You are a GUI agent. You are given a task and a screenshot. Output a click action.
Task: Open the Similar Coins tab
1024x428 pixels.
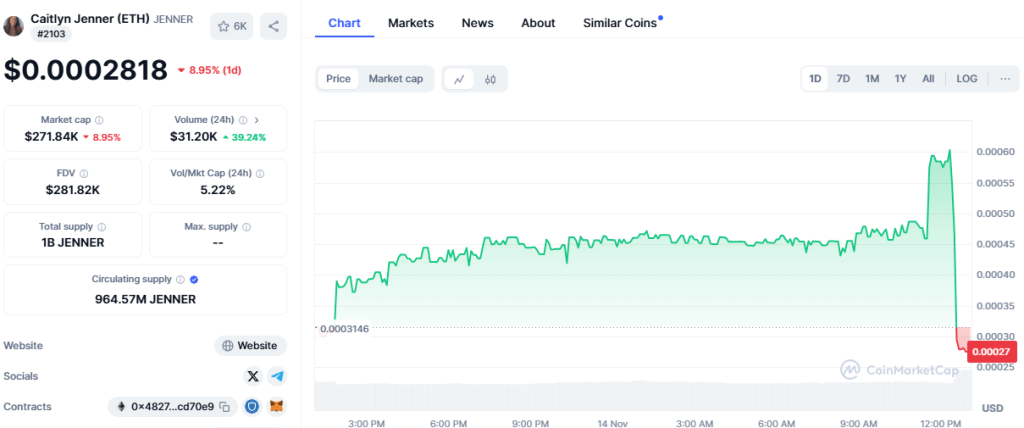[621, 23]
